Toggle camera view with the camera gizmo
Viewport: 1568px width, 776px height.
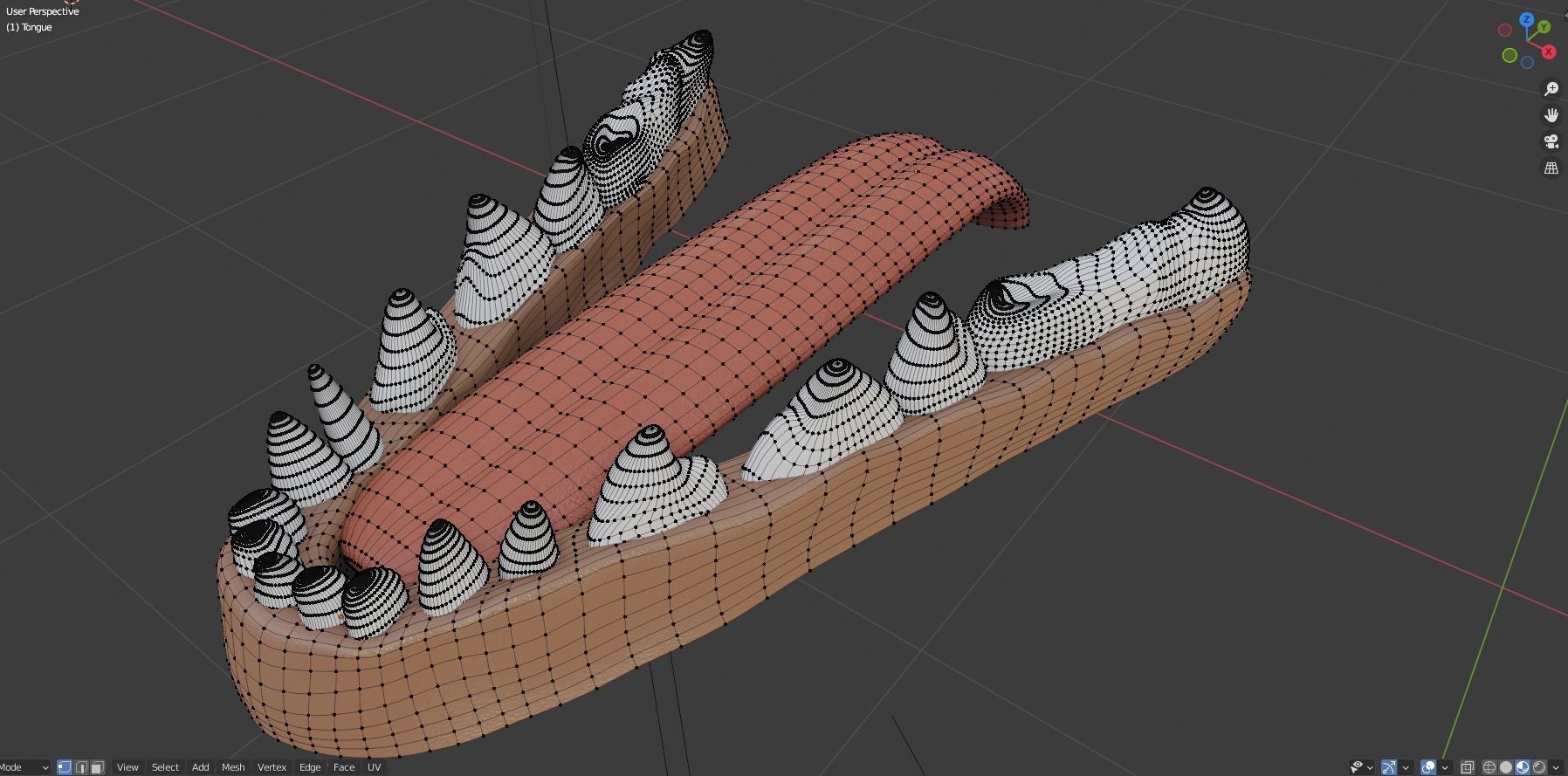pos(1551,141)
